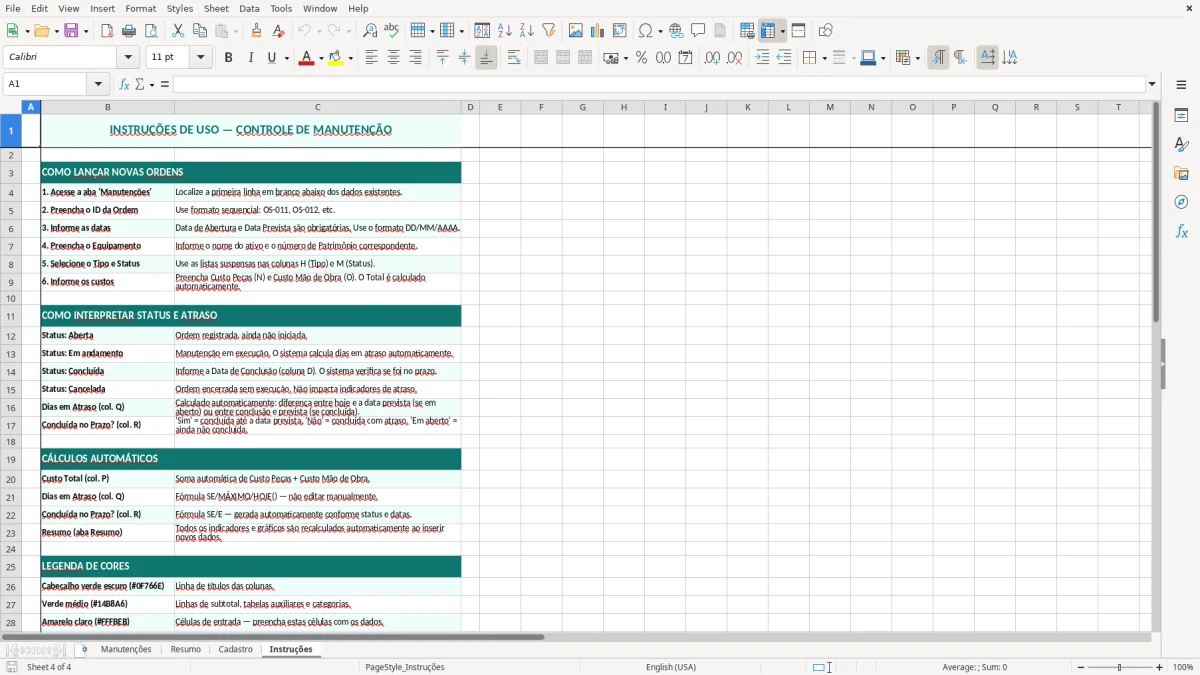Insert a pivot table
1200x675 pixels.
(x=620, y=31)
